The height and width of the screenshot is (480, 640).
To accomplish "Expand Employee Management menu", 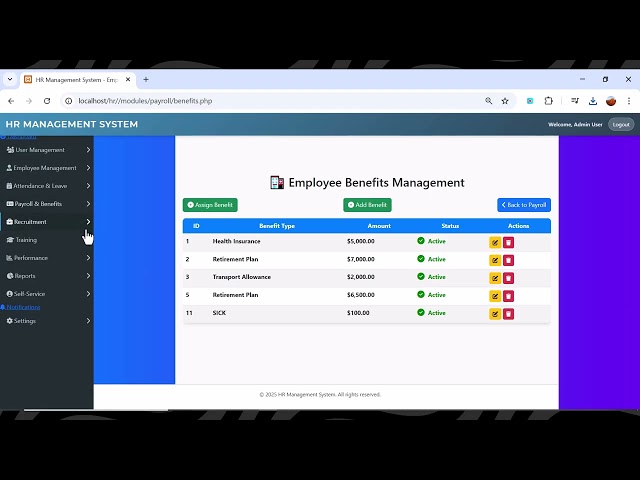I will point(47,168).
